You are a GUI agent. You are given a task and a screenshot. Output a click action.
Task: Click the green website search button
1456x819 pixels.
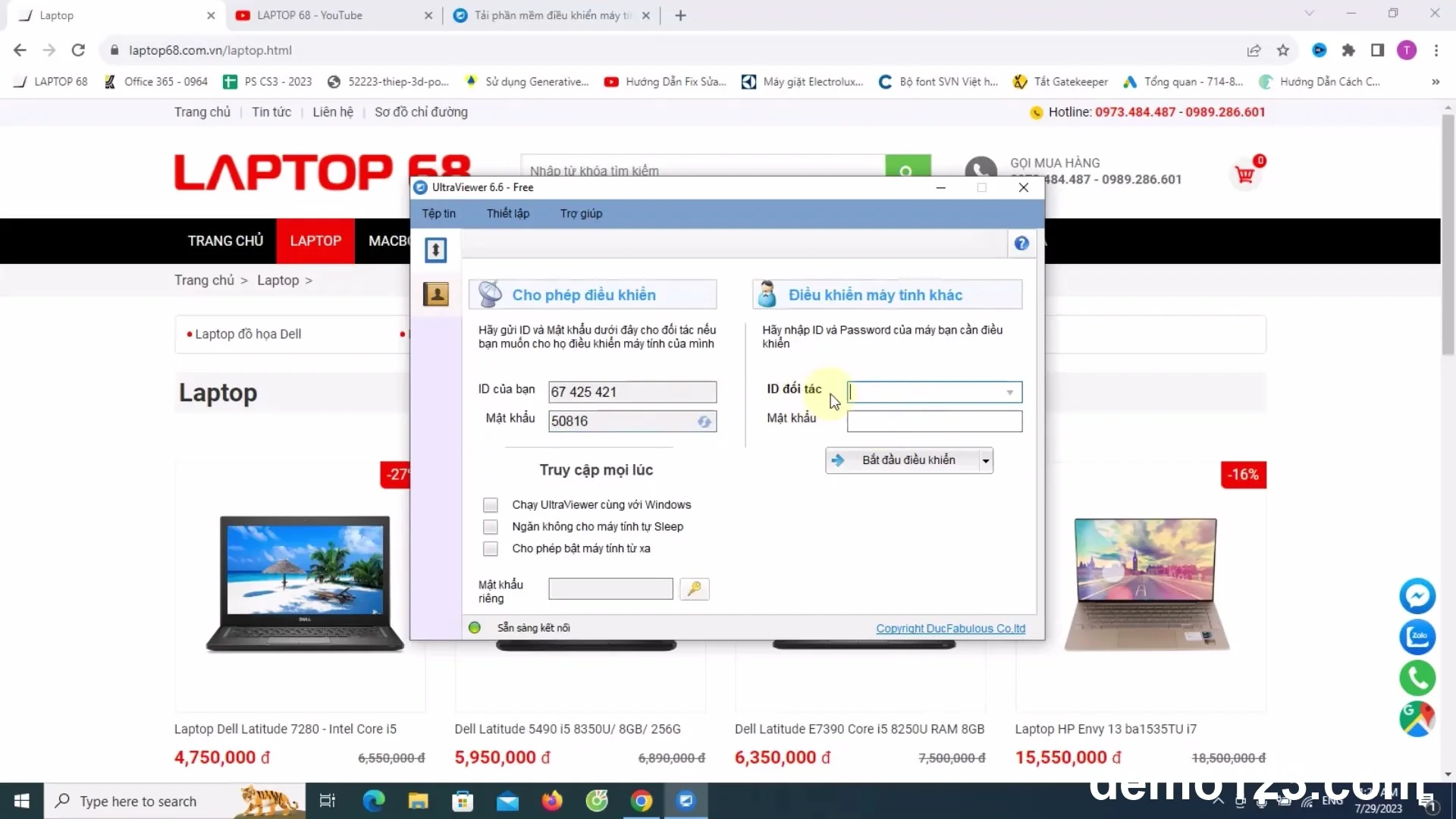(908, 167)
